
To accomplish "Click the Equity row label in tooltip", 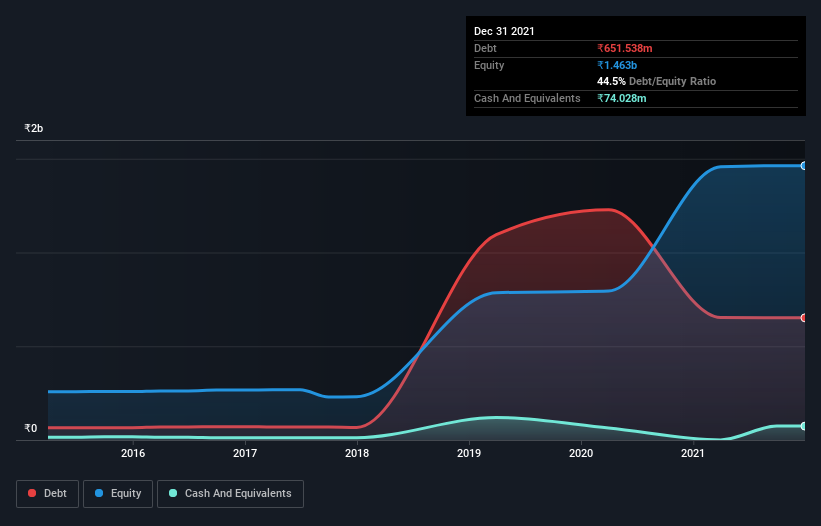I will click(489, 65).
